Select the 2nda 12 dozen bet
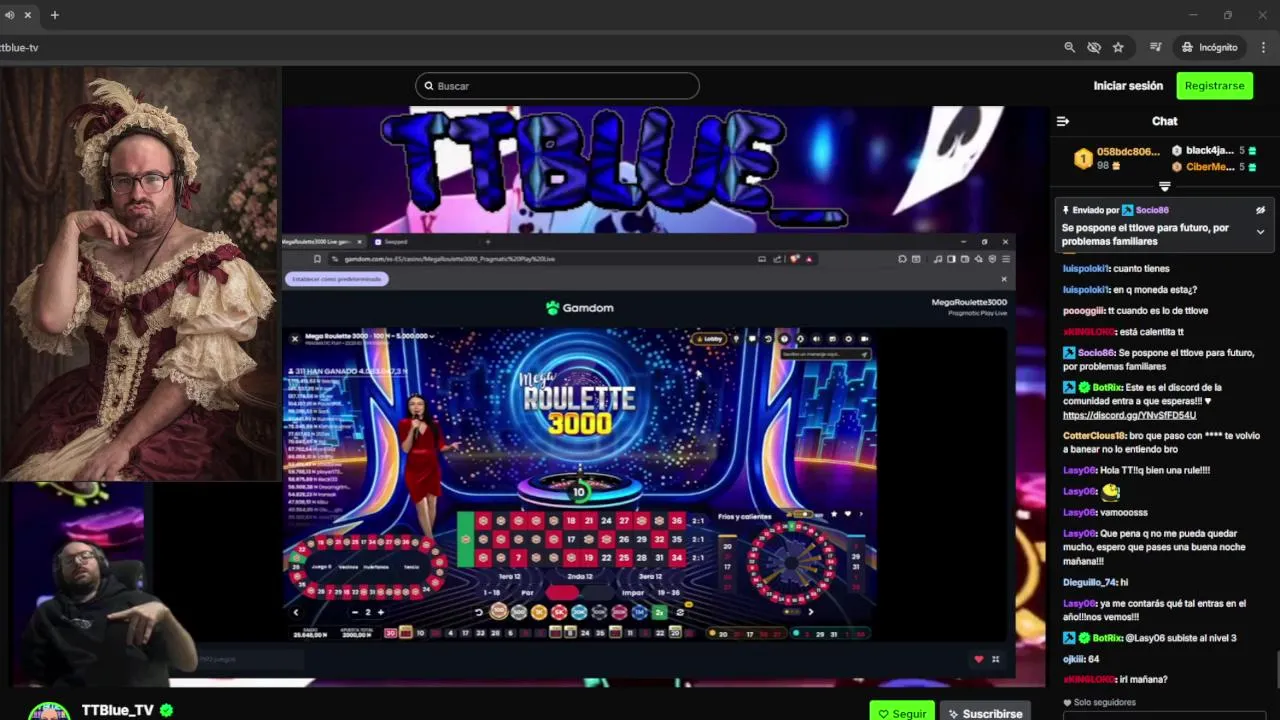This screenshot has height=720, width=1280. pos(581,576)
